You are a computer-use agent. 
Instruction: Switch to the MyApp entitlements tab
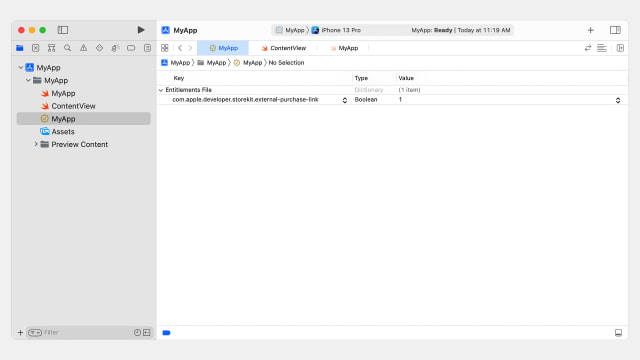[223, 48]
